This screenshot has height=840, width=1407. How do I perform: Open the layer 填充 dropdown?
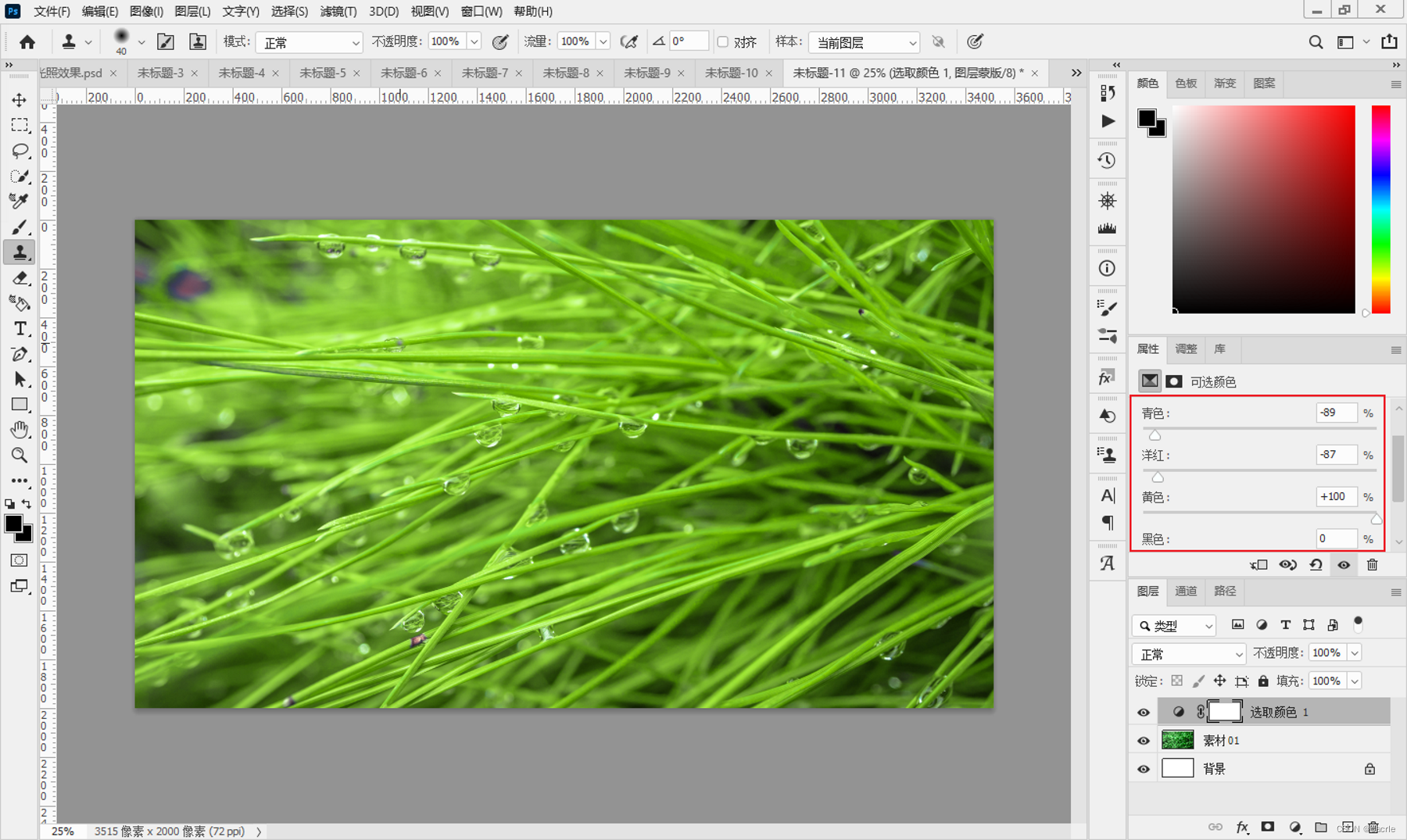coord(1355,681)
